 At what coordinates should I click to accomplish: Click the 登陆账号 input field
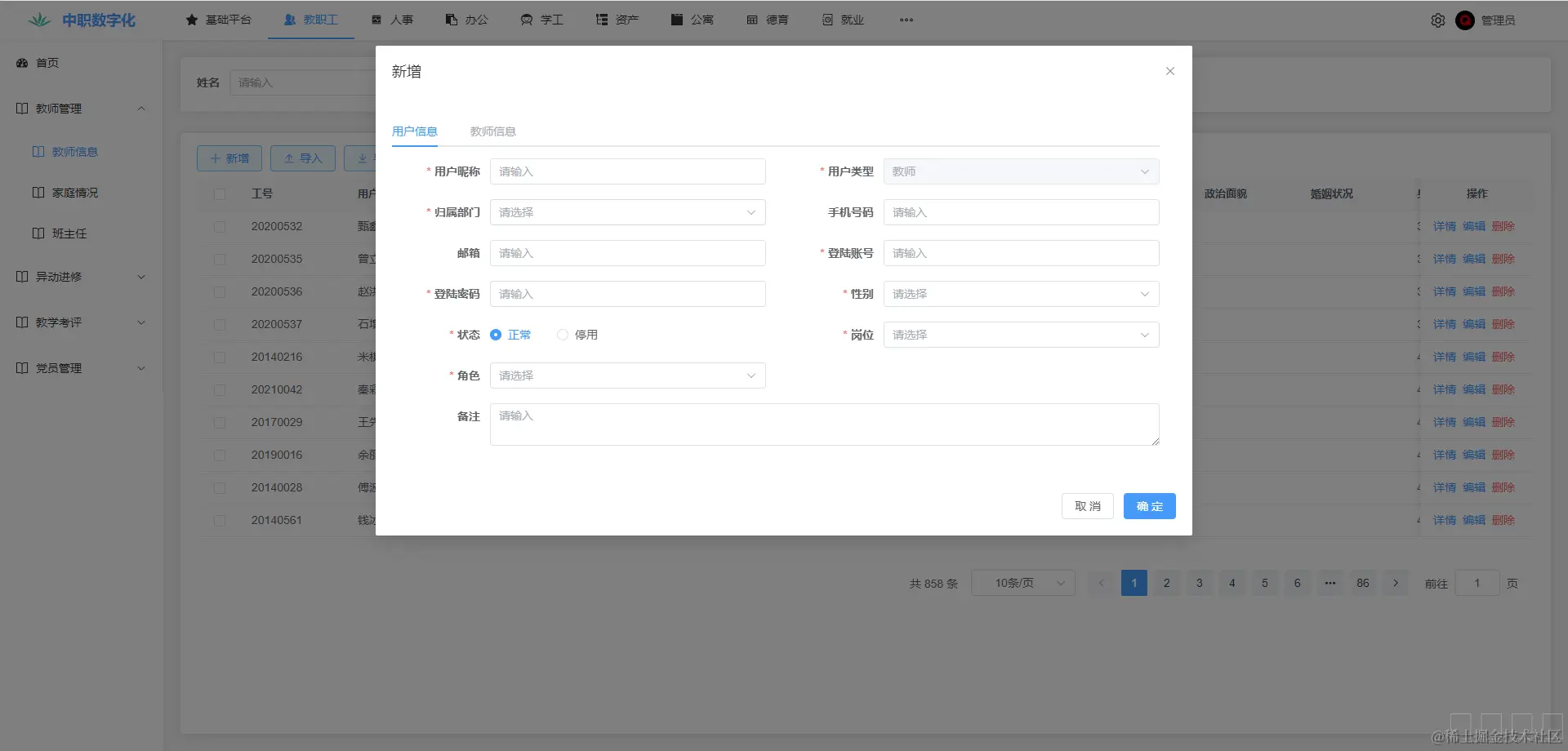(1022, 253)
